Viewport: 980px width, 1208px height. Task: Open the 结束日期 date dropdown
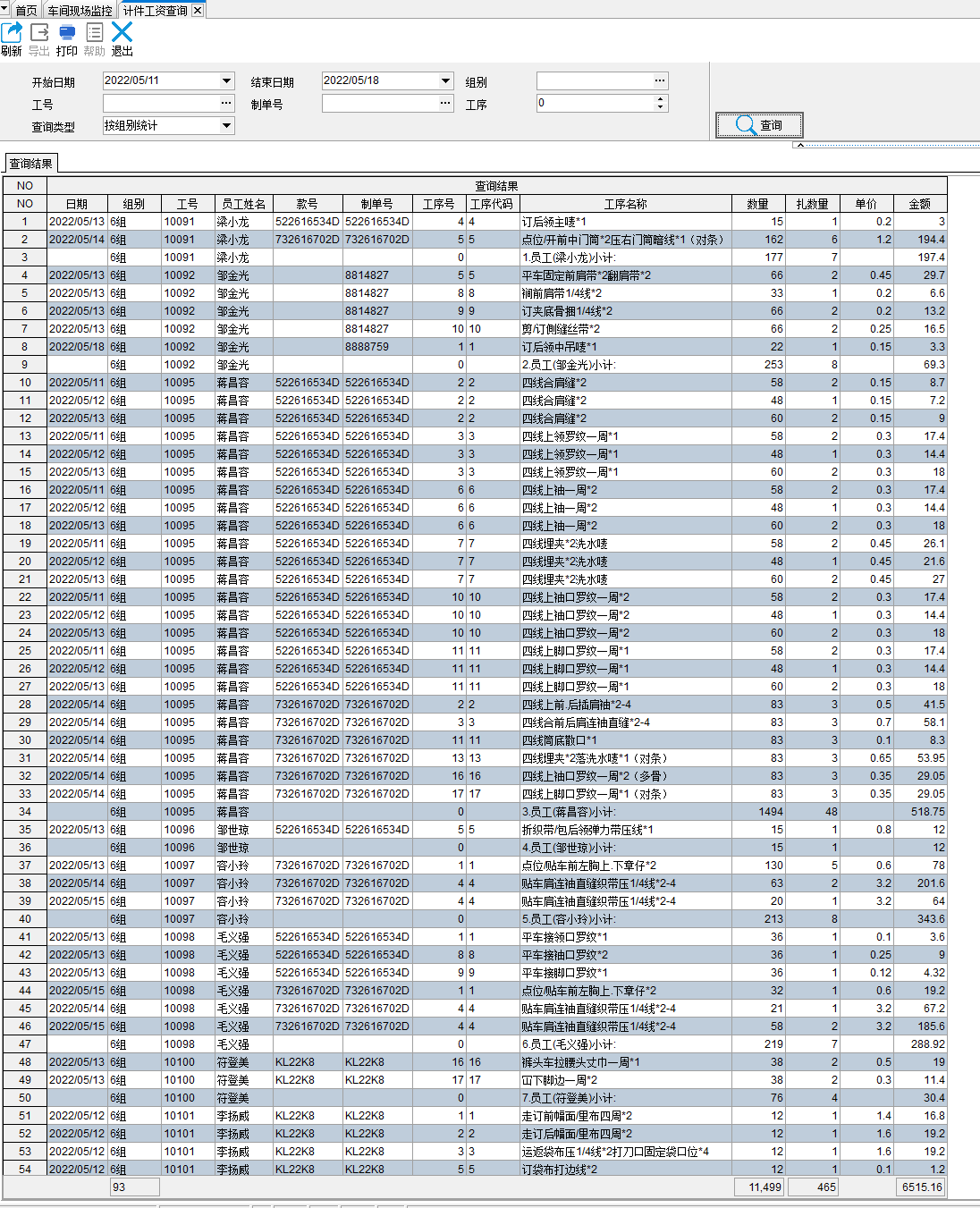pyautogui.click(x=446, y=80)
